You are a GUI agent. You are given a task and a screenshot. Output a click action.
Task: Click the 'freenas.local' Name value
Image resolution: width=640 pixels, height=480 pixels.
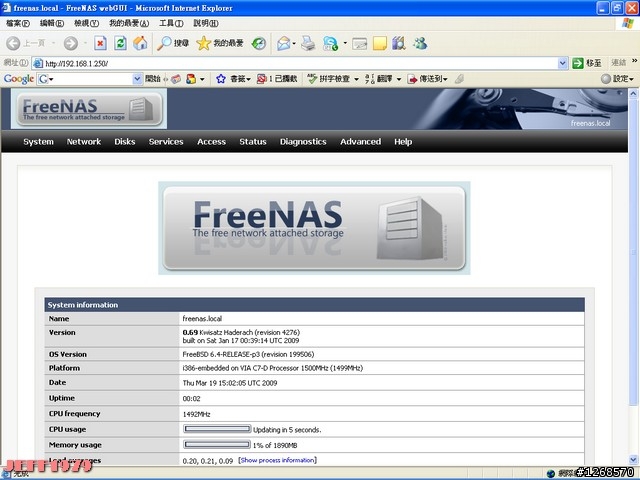coord(202,318)
